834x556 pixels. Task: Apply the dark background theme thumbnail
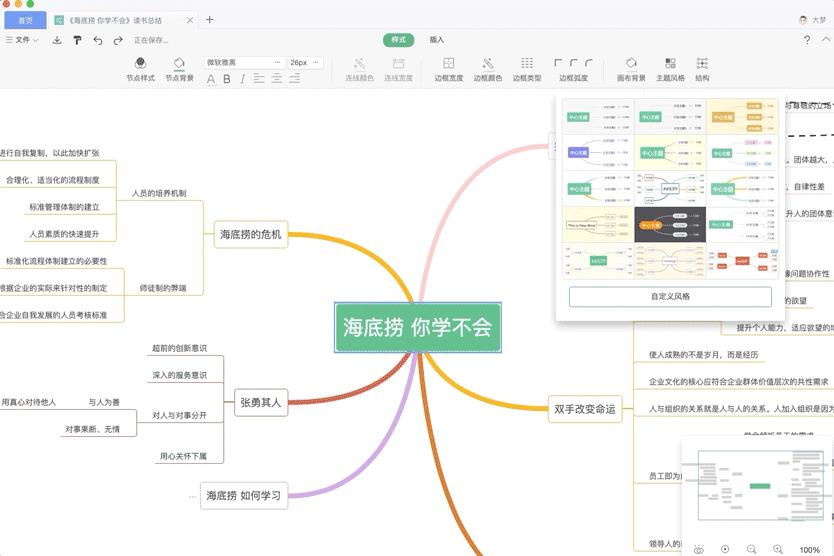point(670,225)
